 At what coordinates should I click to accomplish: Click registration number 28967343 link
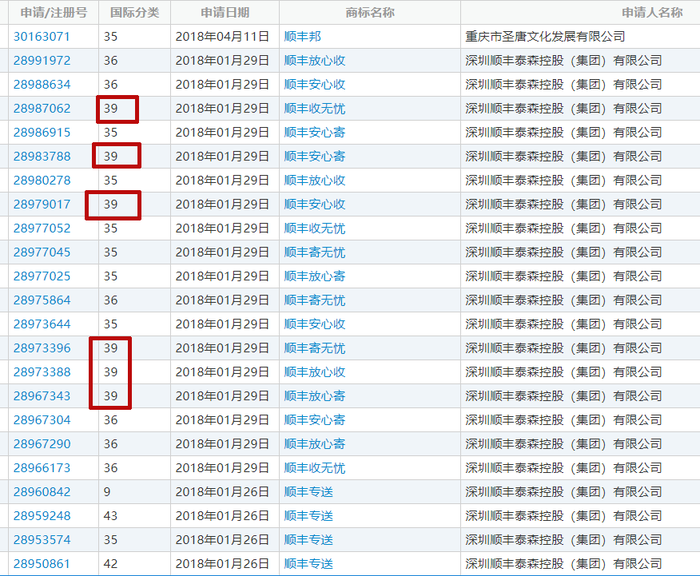(42, 397)
